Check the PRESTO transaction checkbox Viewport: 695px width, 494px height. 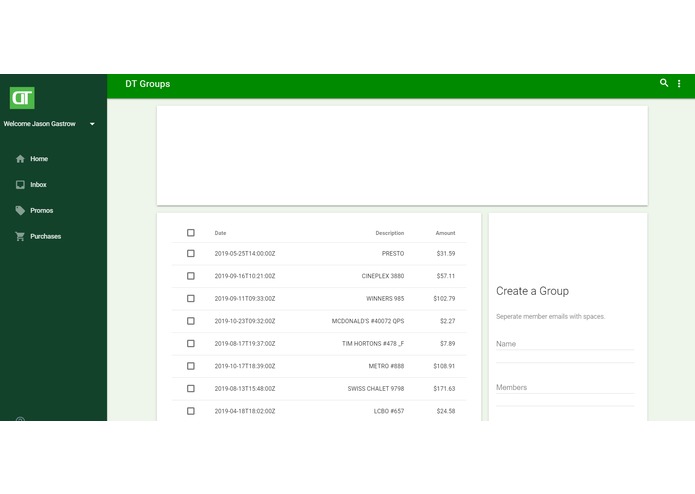(x=191, y=253)
